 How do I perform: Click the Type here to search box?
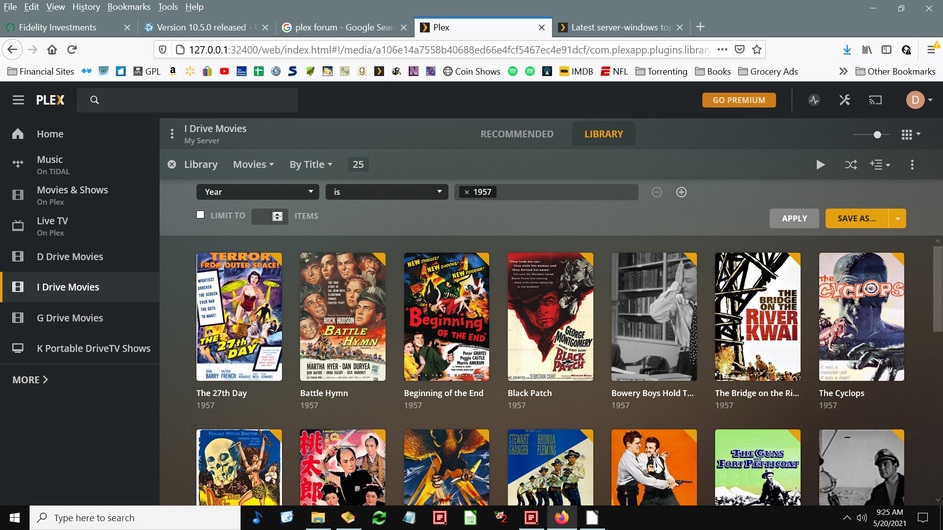(x=135, y=517)
